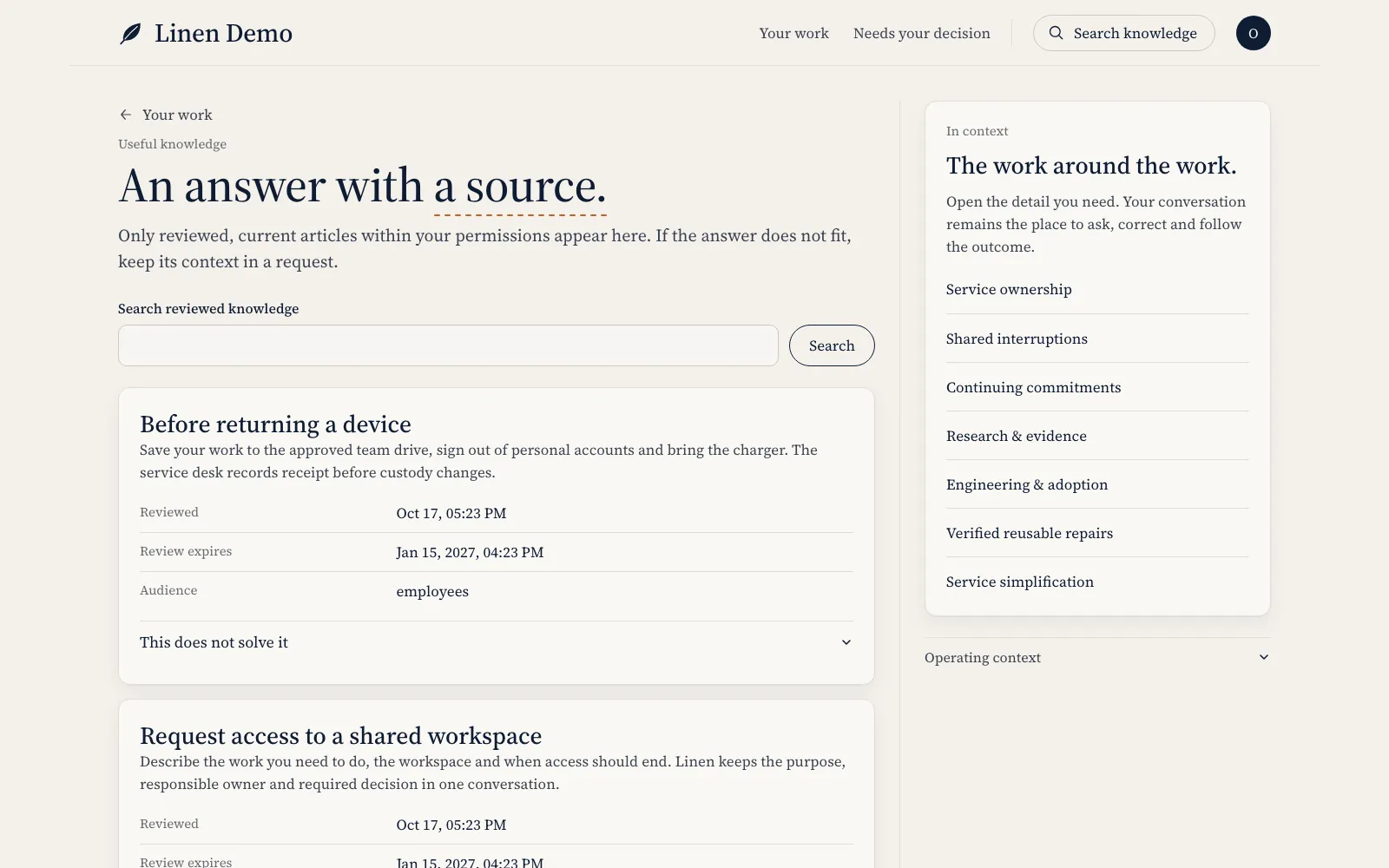Click the Search knowledge button in header
The width and height of the screenshot is (1389, 868).
(1123, 33)
